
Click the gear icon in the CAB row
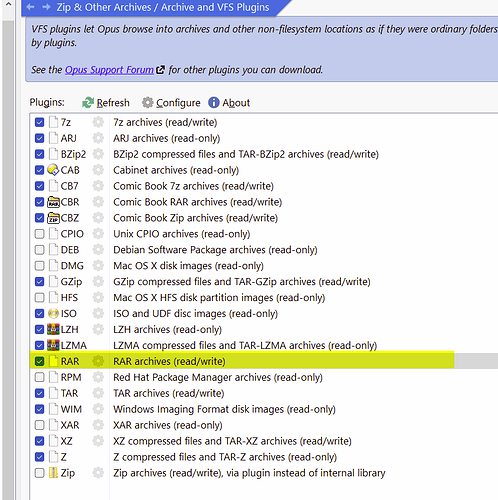(98, 170)
